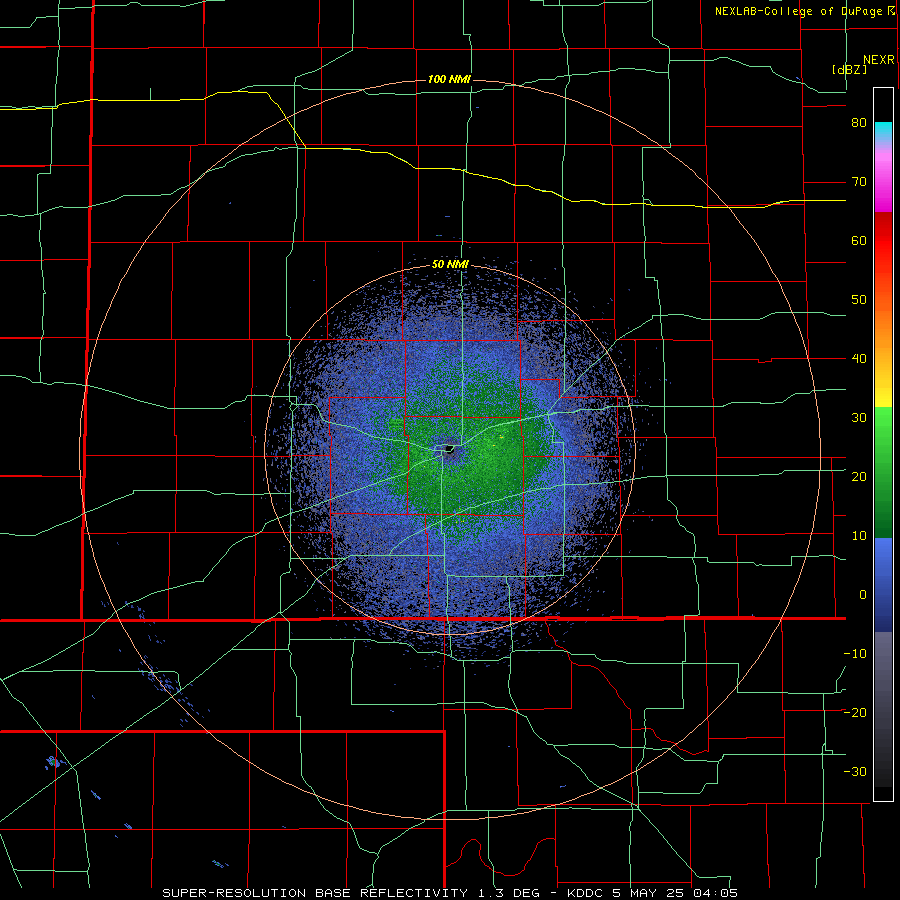Click the -30 value on the dBZ scale
The width and height of the screenshot is (900, 900).
coord(855,771)
